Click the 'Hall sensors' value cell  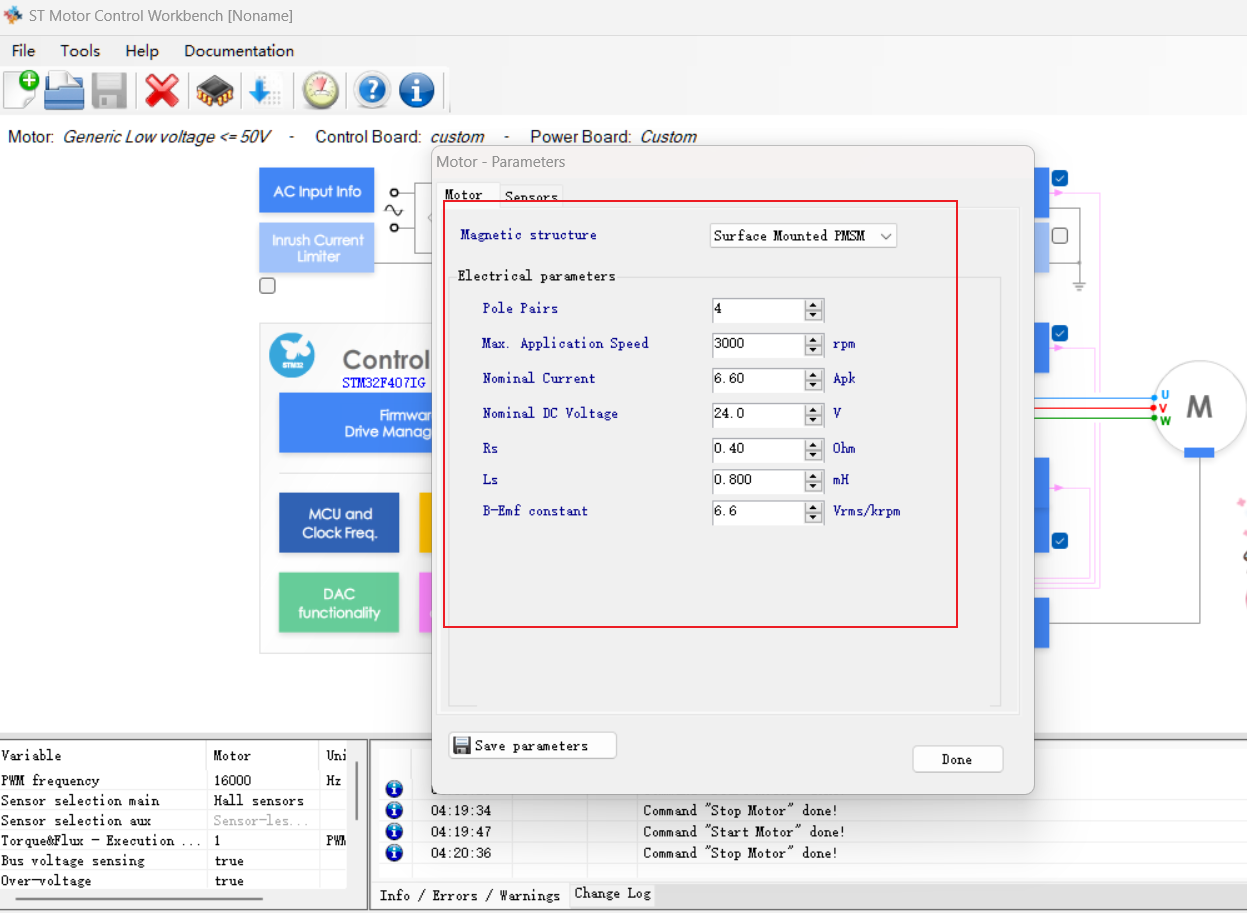[264, 800]
